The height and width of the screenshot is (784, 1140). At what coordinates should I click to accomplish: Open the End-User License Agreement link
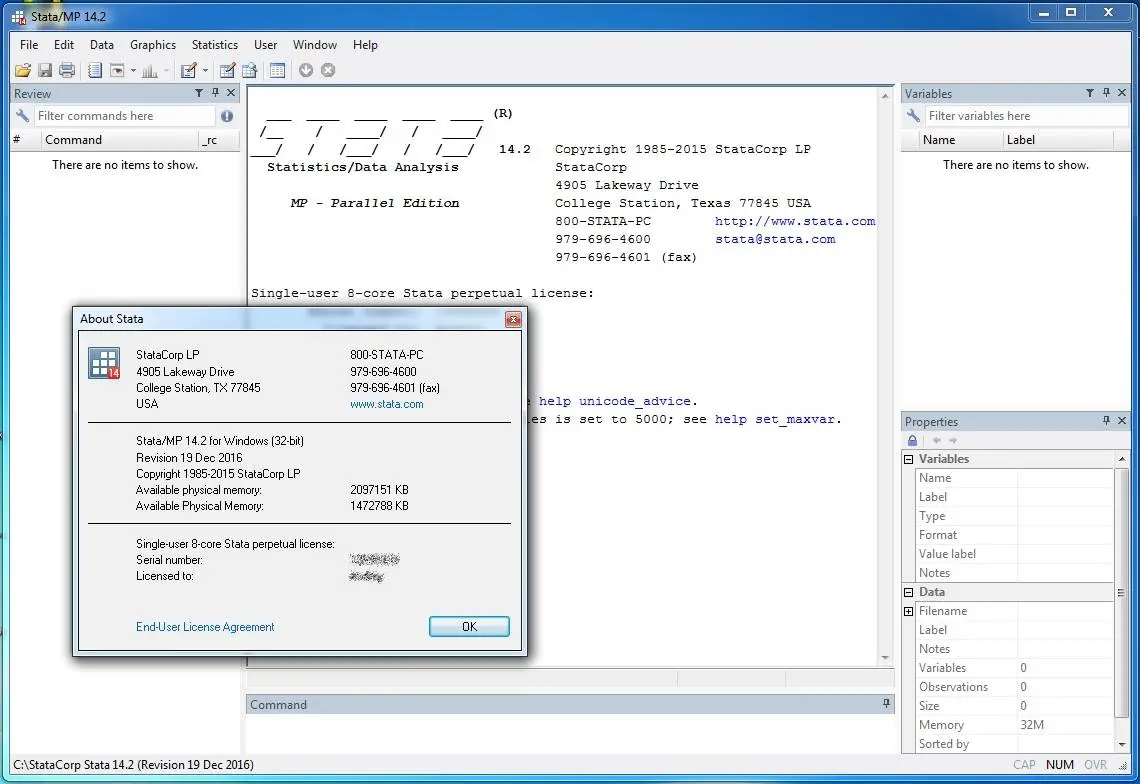[205, 627]
